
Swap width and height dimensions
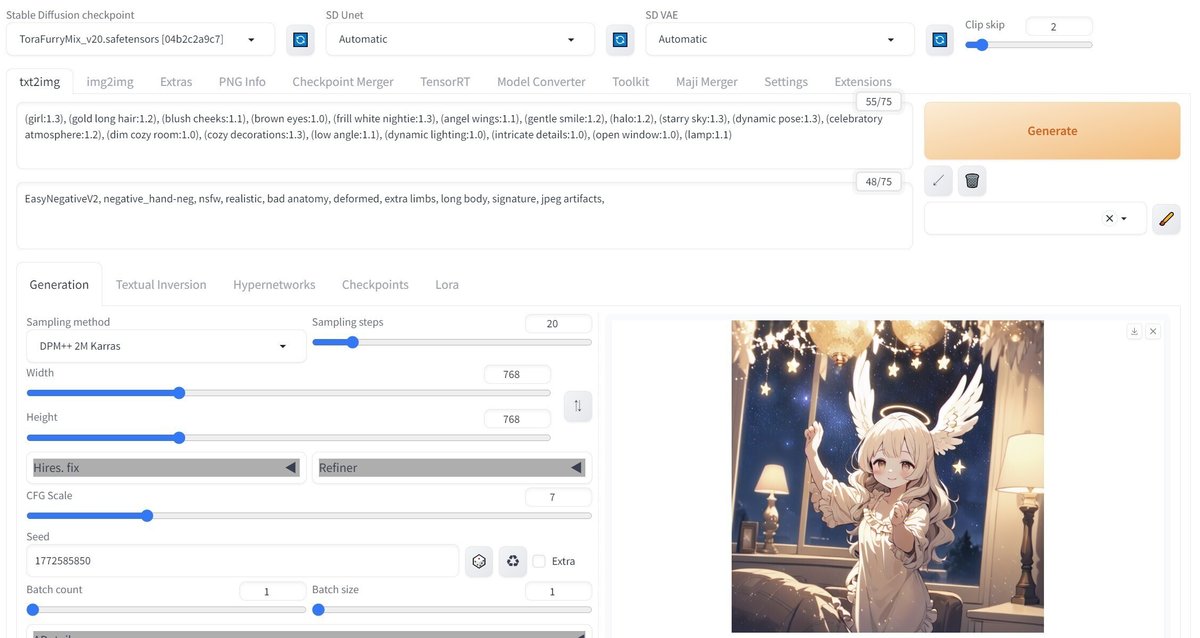click(577, 406)
